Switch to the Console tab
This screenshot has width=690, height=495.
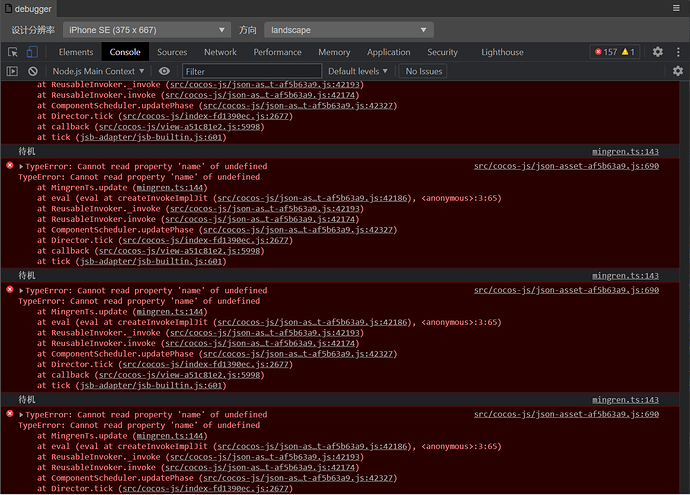pyautogui.click(x=125, y=52)
